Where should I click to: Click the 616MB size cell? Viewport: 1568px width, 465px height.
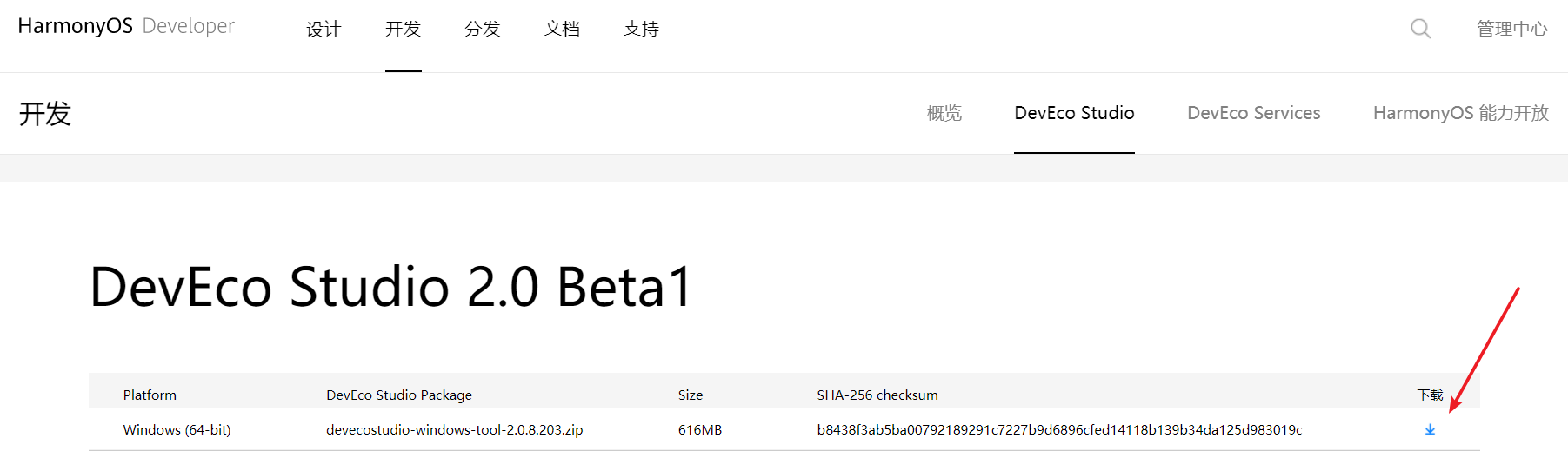pyautogui.click(x=700, y=429)
